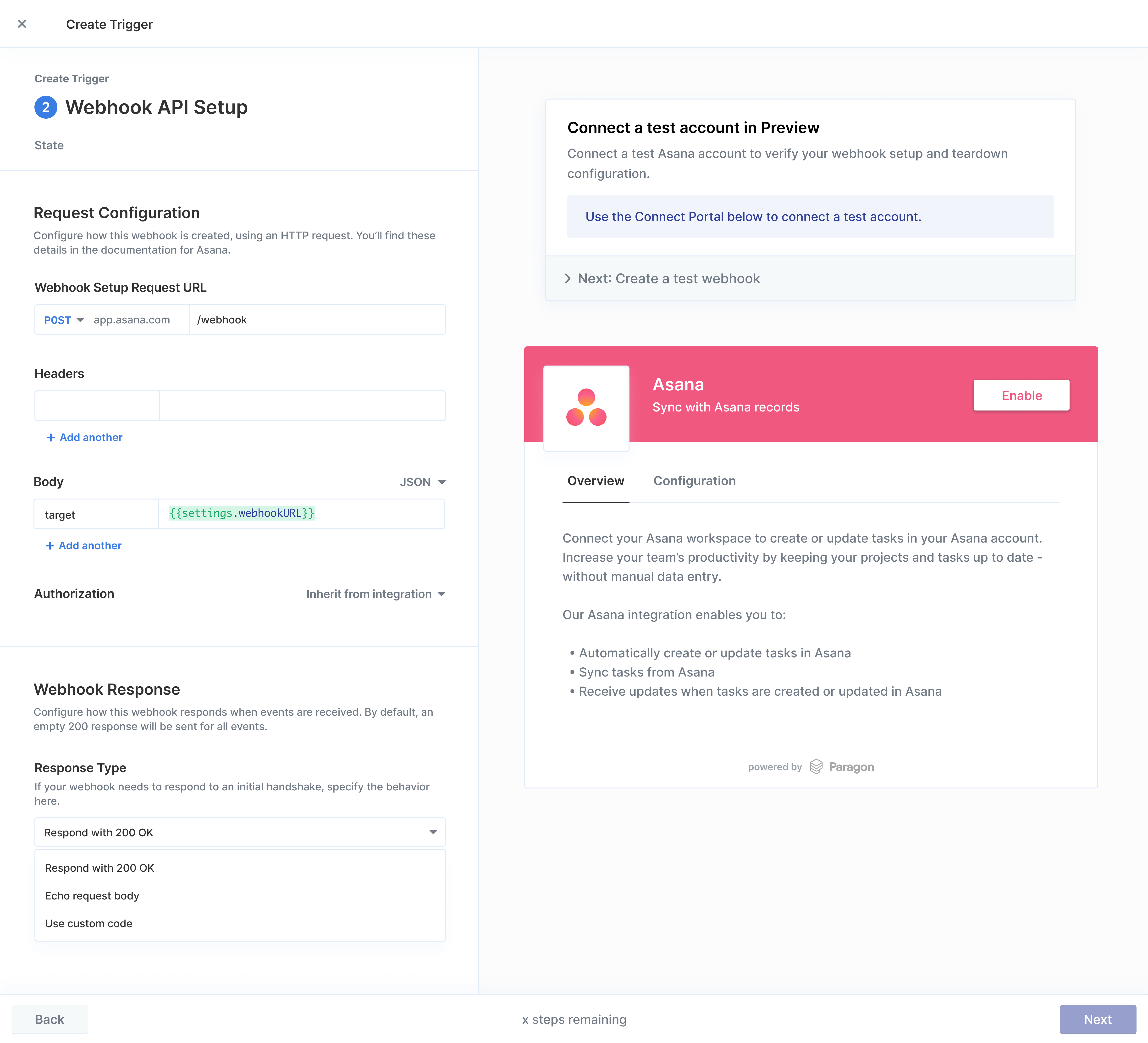Click the Next button
This screenshot has height=1043, width=1148.
point(1097,1020)
